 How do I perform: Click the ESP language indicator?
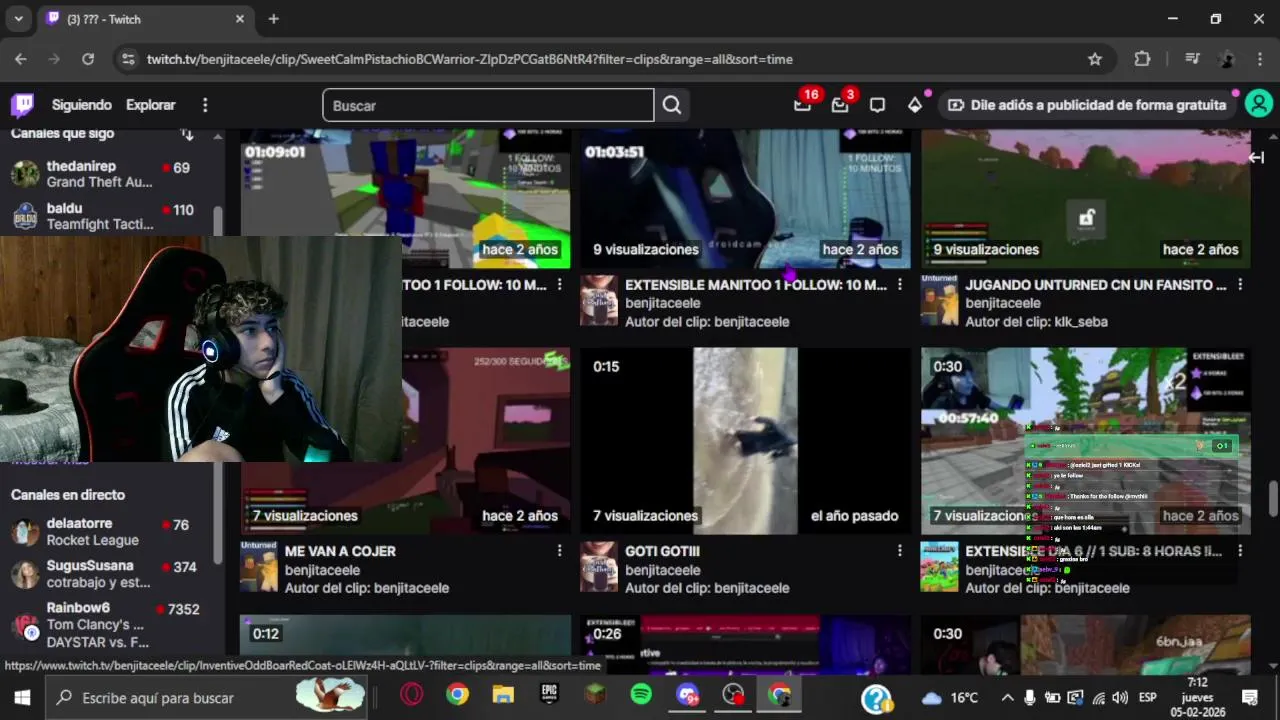[x=1148, y=697]
